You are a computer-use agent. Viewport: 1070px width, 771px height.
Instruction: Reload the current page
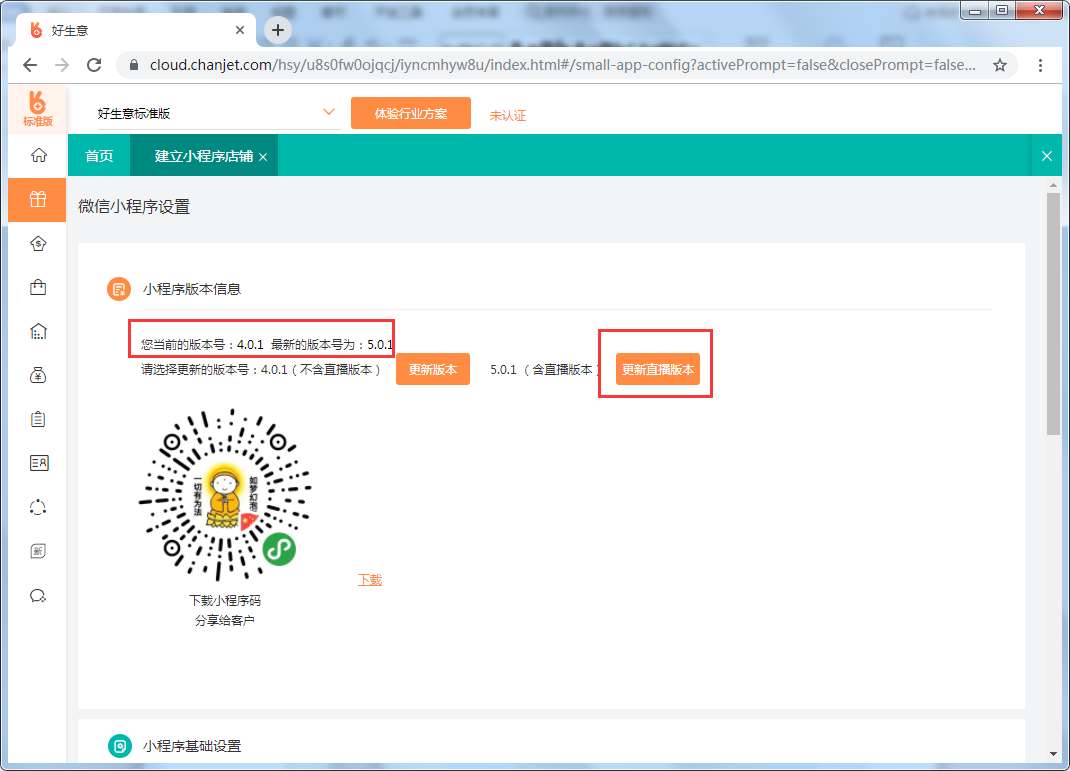[94, 65]
